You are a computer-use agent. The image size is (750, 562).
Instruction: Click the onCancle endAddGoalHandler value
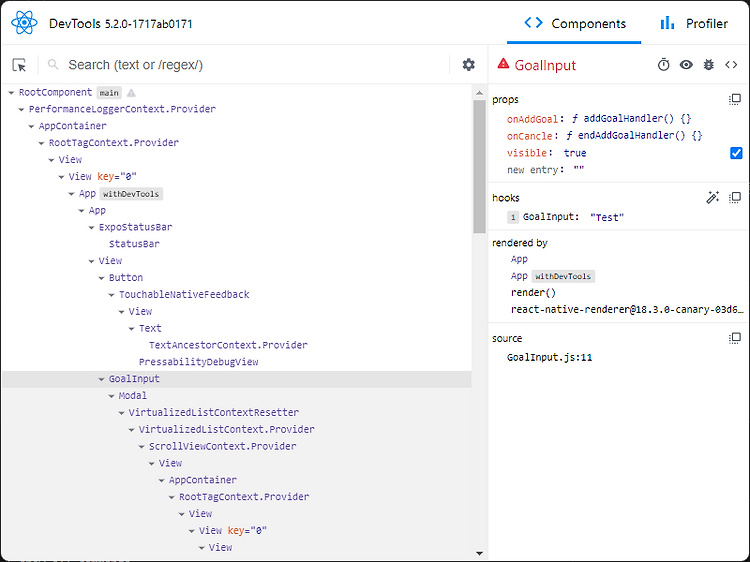(x=634, y=136)
